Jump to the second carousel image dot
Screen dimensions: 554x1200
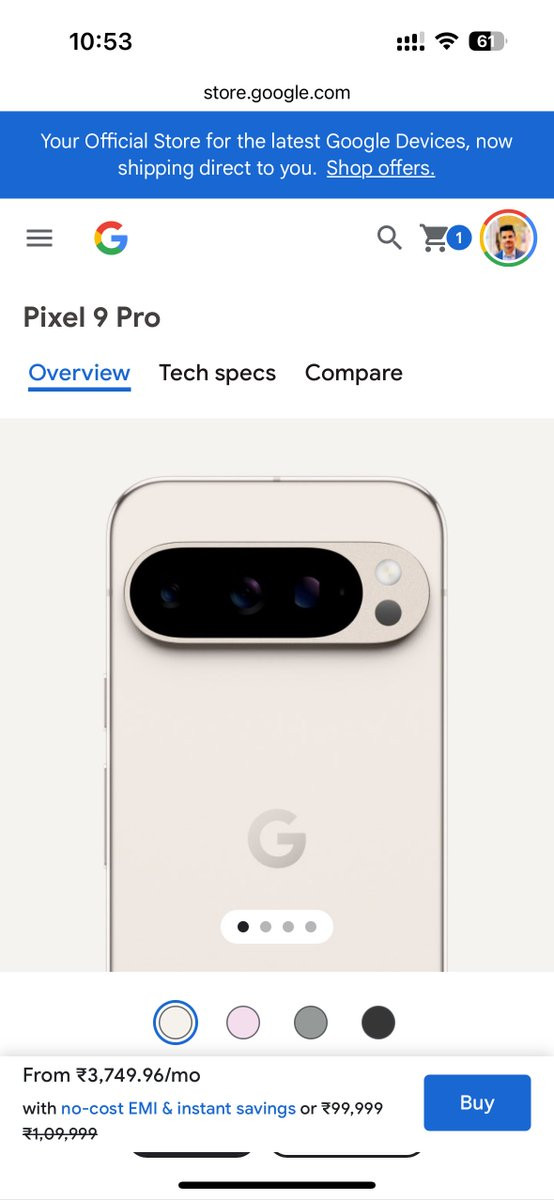pos(266,927)
